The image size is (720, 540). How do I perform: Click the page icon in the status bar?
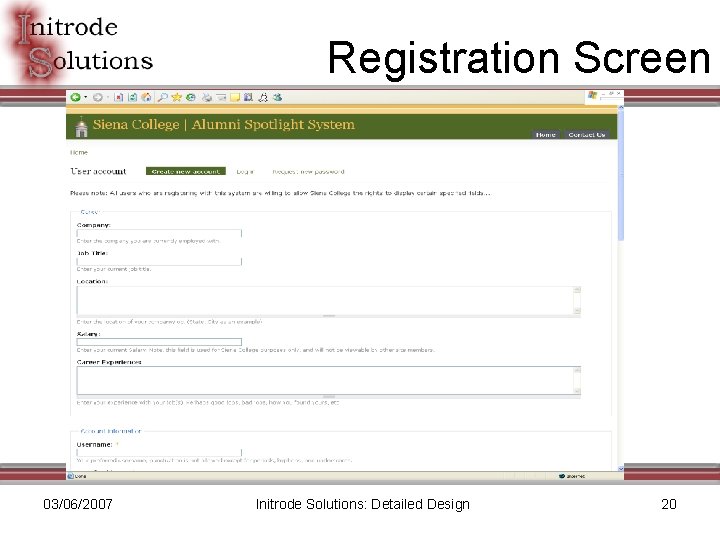tap(71, 476)
